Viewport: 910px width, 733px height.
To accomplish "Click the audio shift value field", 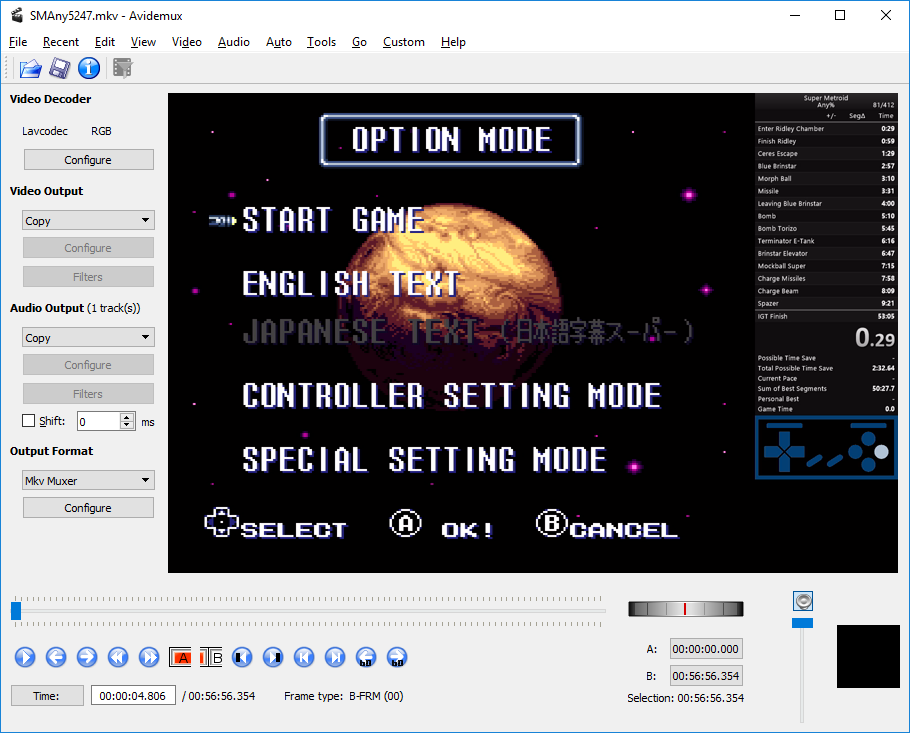I will [x=99, y=421].
